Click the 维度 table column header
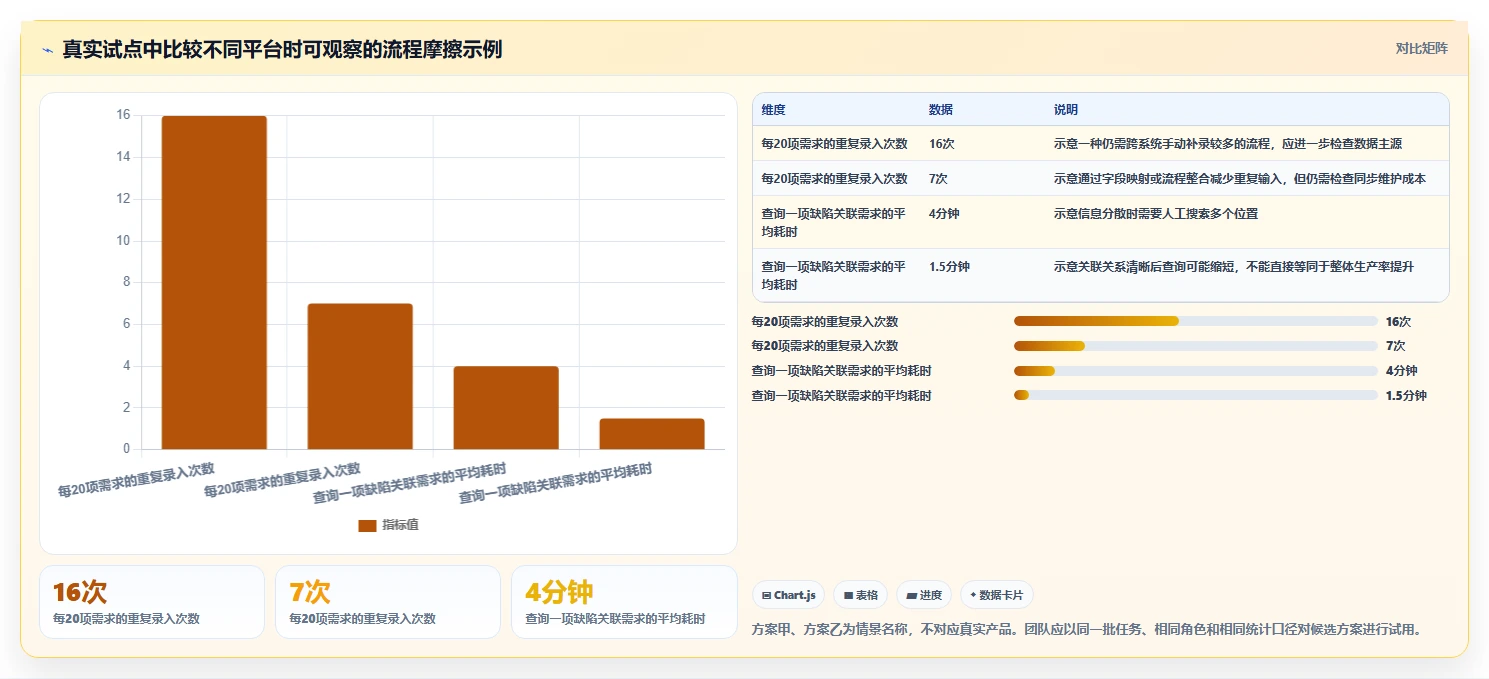The width and height of the screenshot is (1489, 679). coord(773,110)
